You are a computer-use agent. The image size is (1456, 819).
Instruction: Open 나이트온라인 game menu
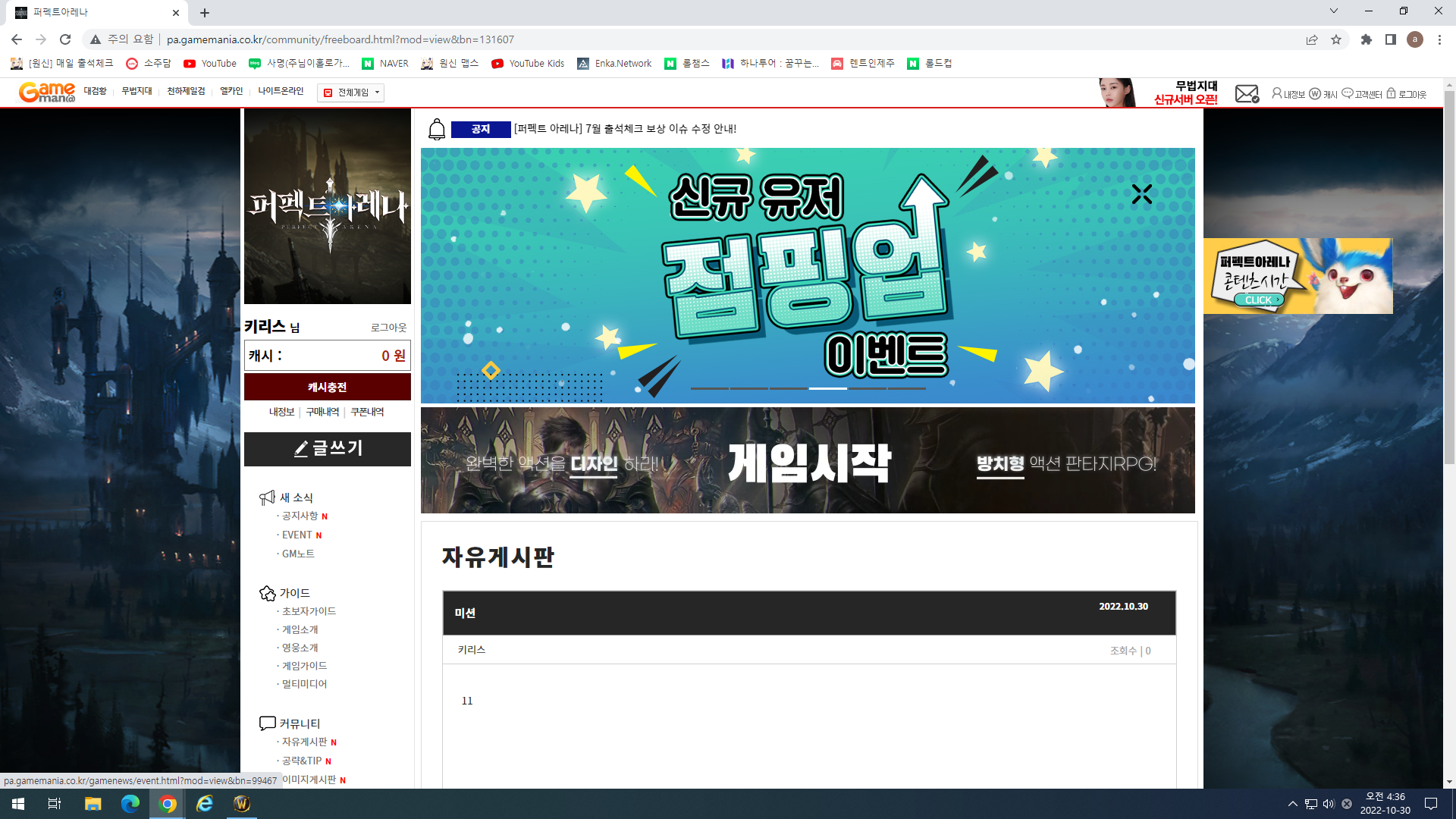click(281, 91)
